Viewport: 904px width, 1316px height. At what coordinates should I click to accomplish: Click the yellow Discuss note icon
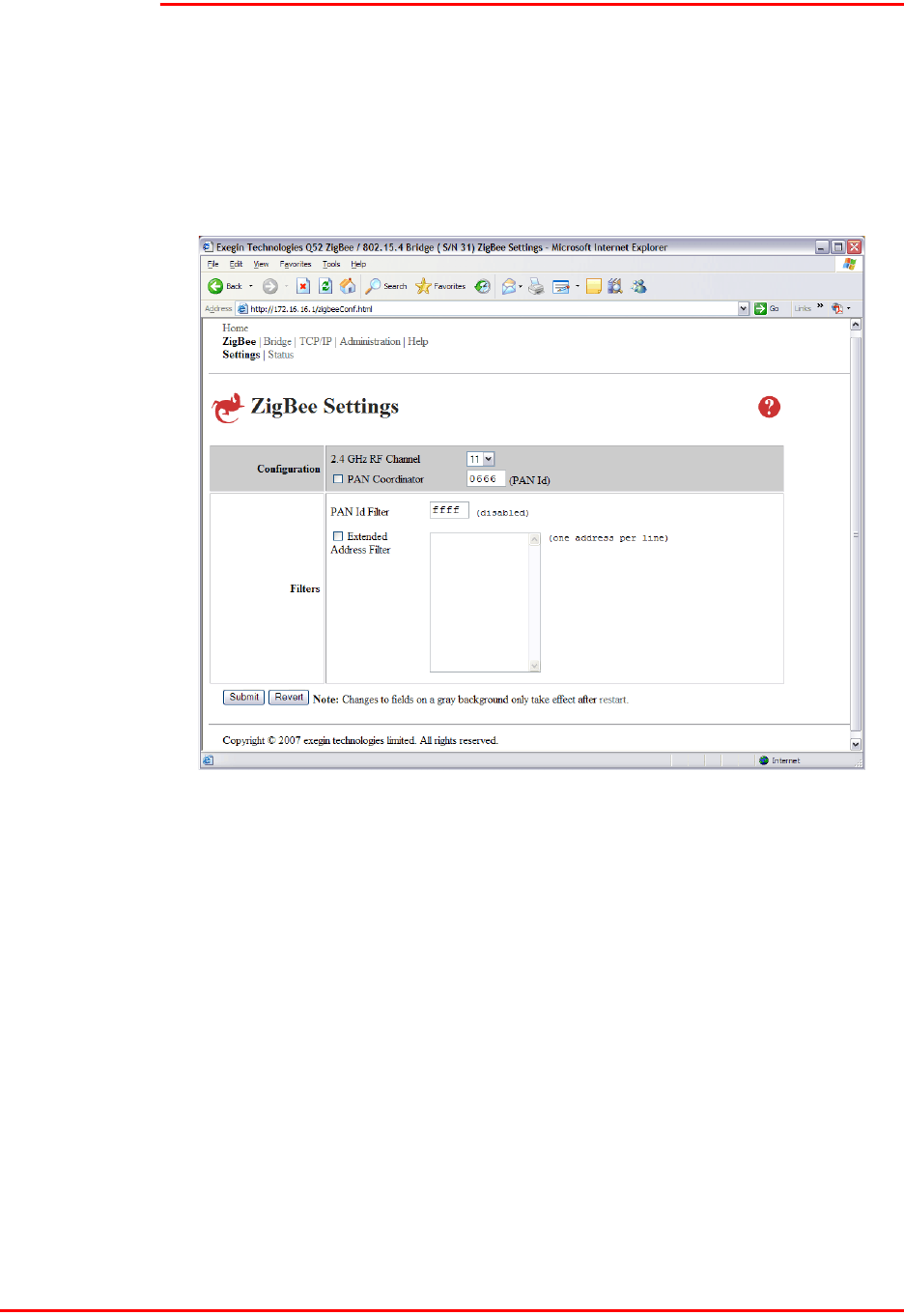click(594, 286)
